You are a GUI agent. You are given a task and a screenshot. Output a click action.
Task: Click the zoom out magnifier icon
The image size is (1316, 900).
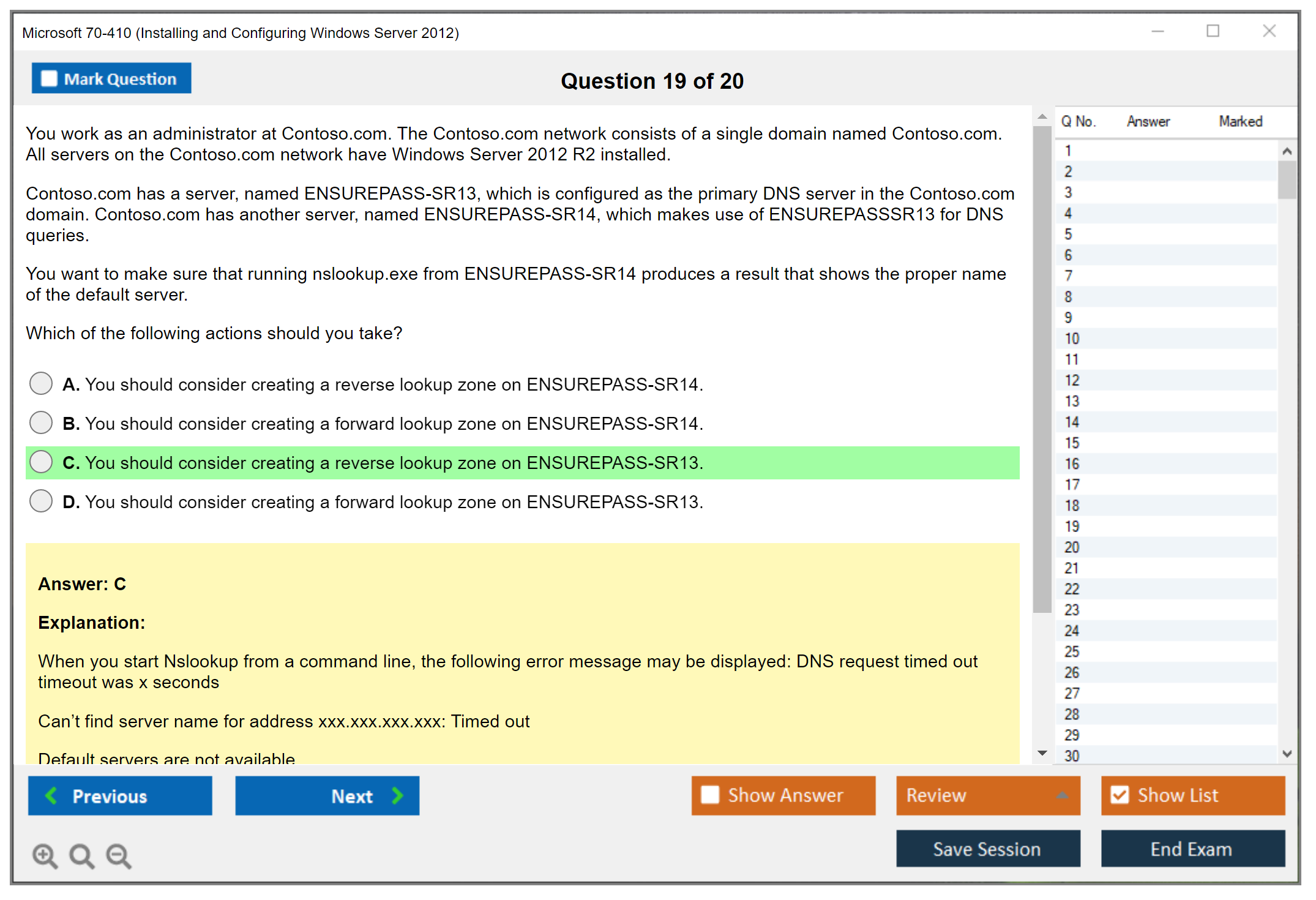(x=119, y=855)
